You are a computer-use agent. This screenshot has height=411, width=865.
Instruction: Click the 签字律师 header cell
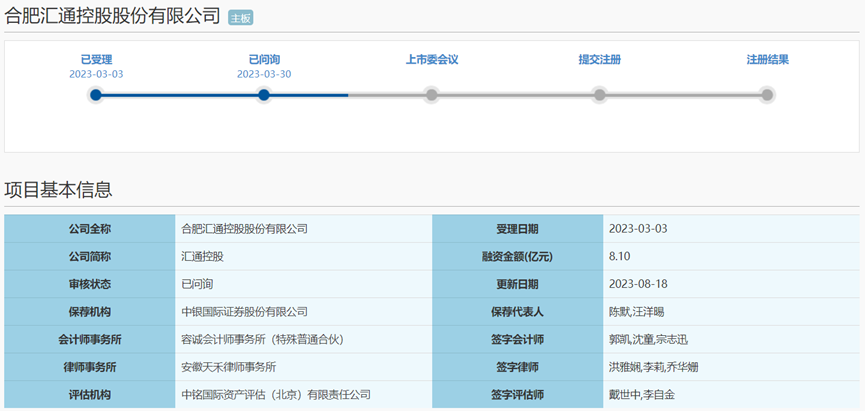517,367
